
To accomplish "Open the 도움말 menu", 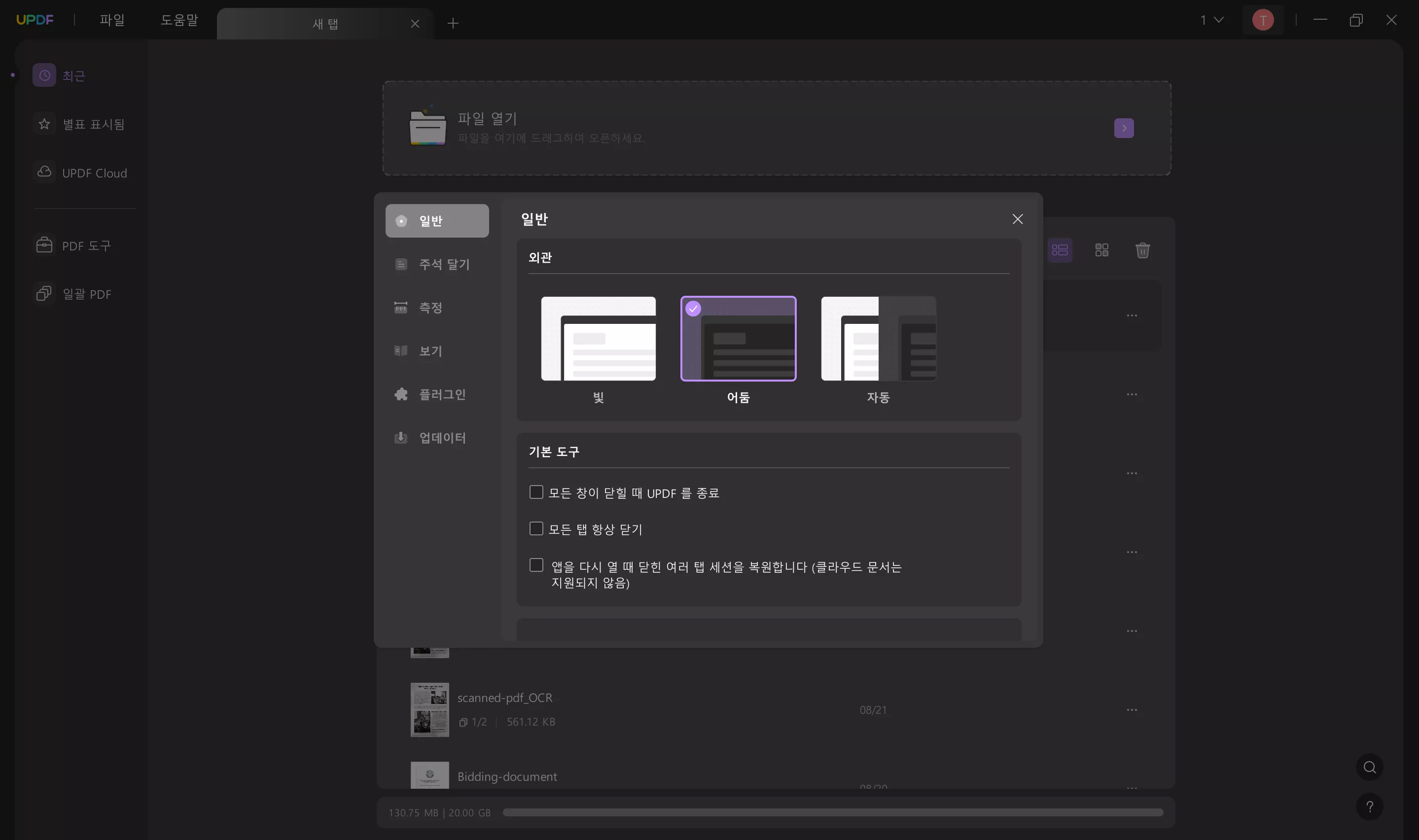I will click(x=179, y=20).
